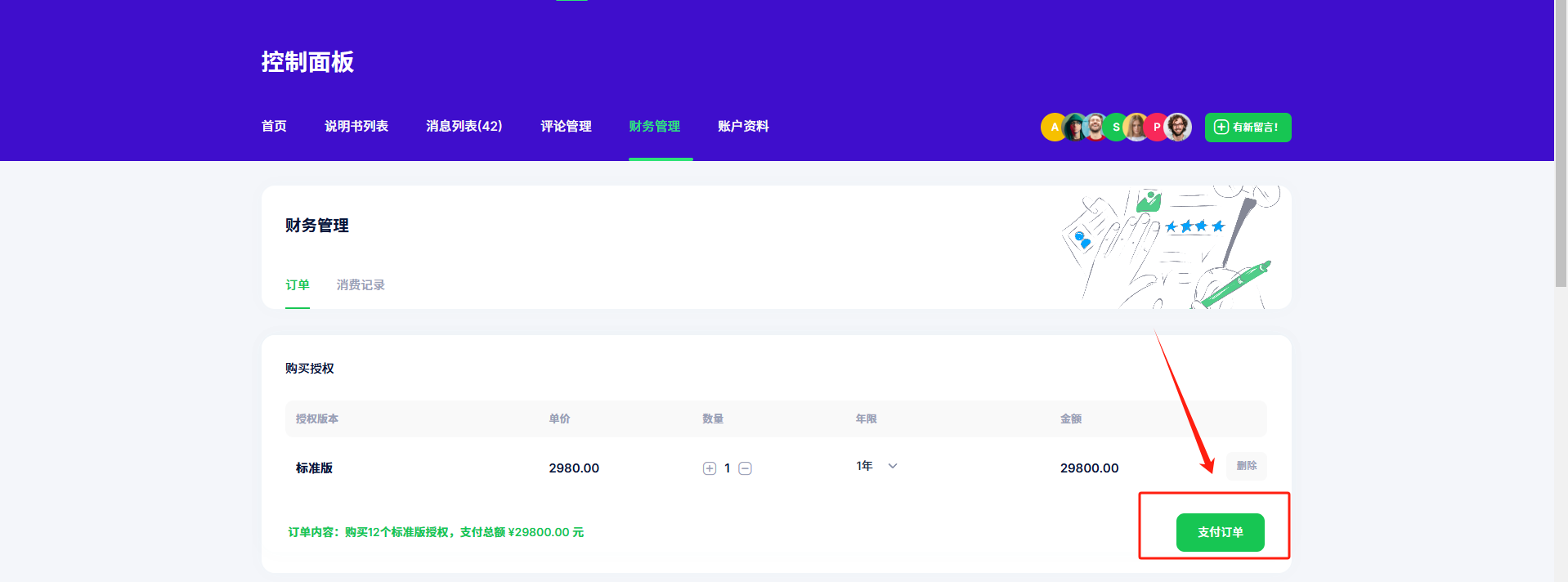This screenshot has width=1568, height=582.
Task: Navigate to 账户资料 page
Action: click(743, 127)
